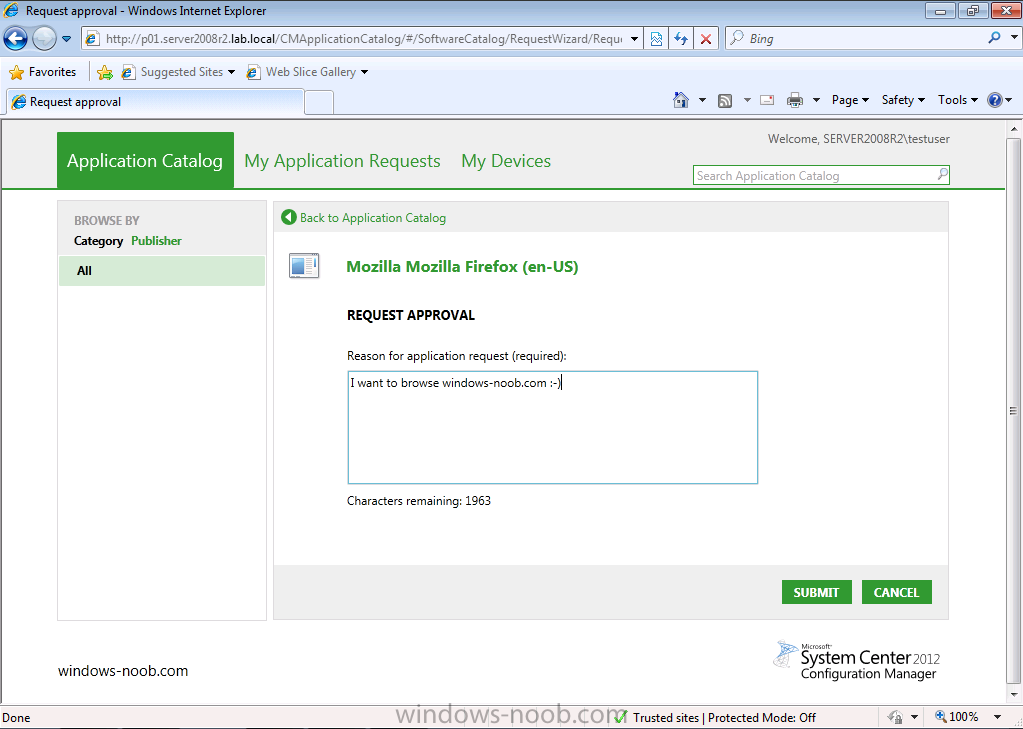
Task: Stop loading with the red X icon
Action: [706, 39]
